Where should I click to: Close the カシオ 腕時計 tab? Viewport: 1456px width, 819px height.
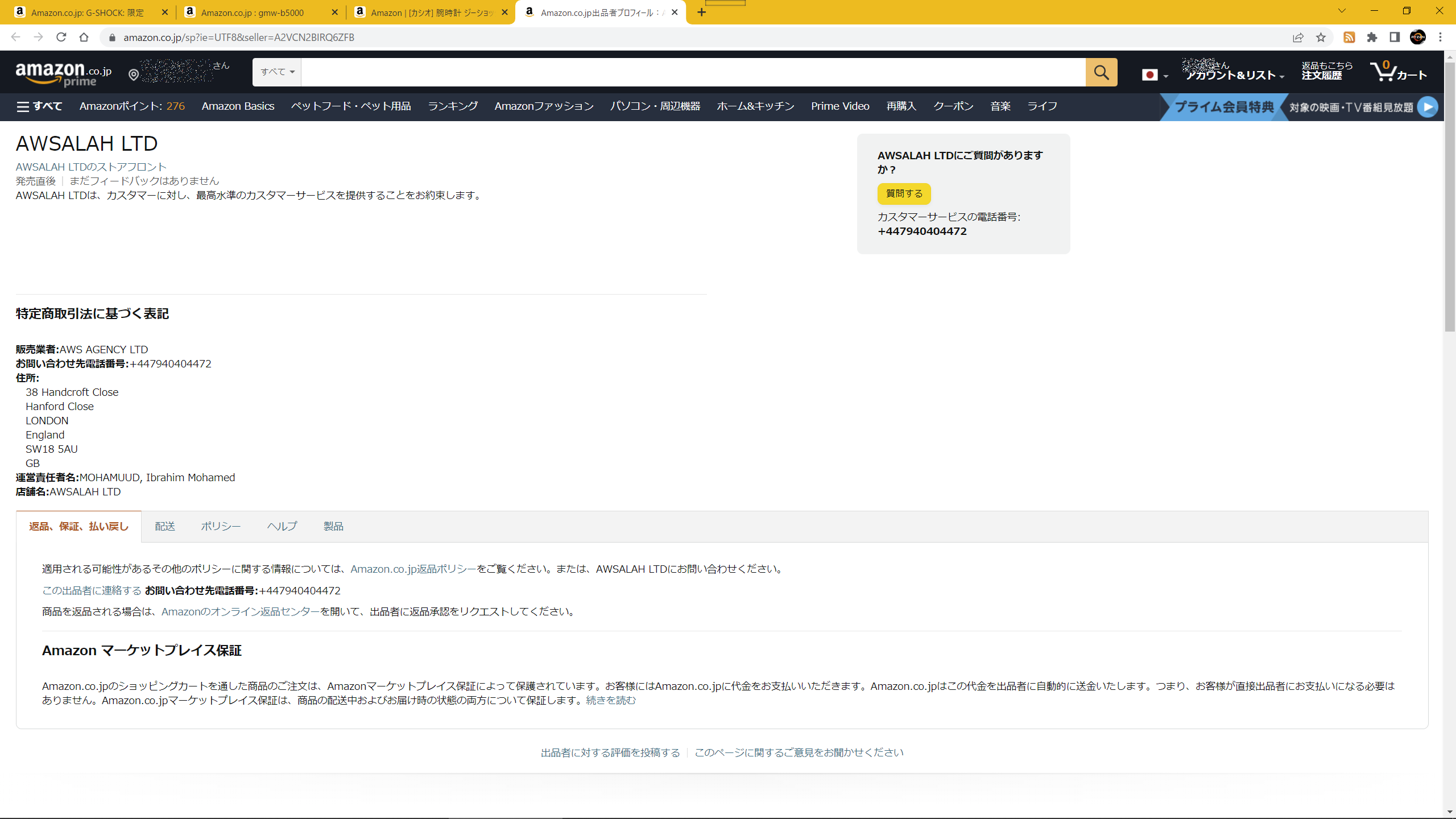coord(504,12)
